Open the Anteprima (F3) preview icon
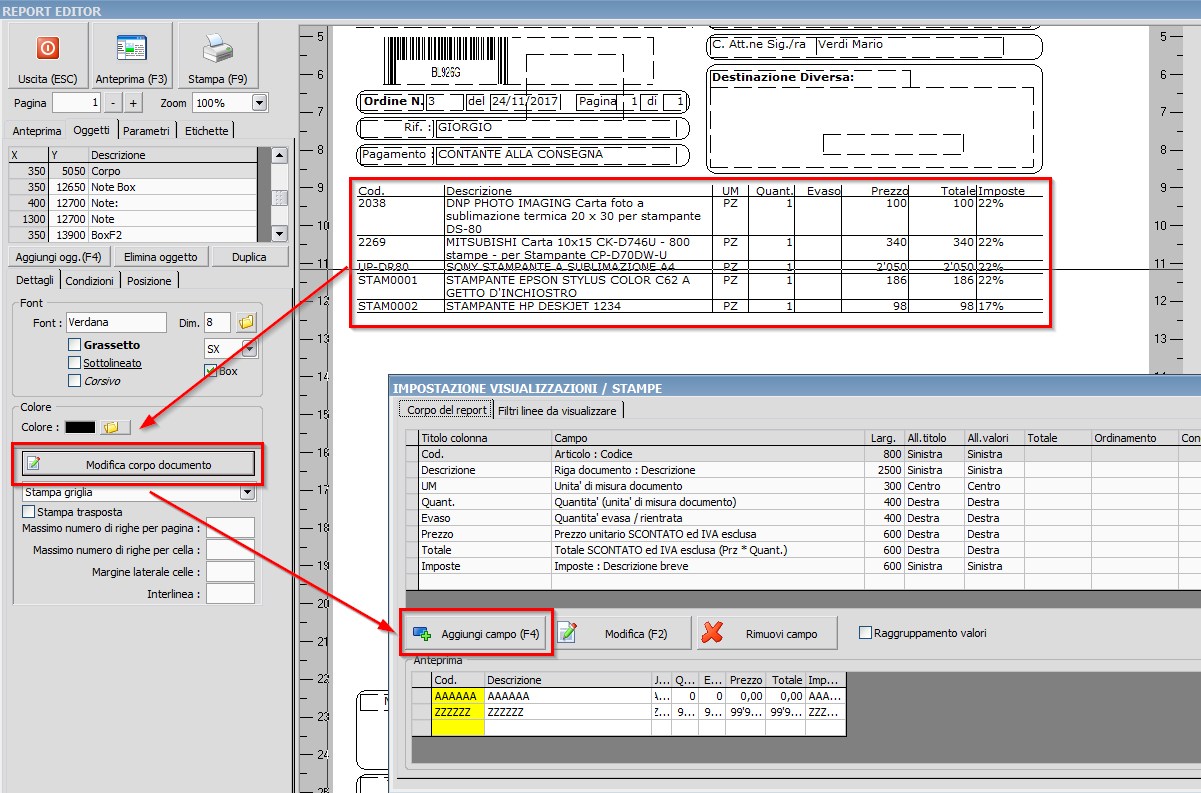Screen dimensions: 1201x793 pos(131,48)
